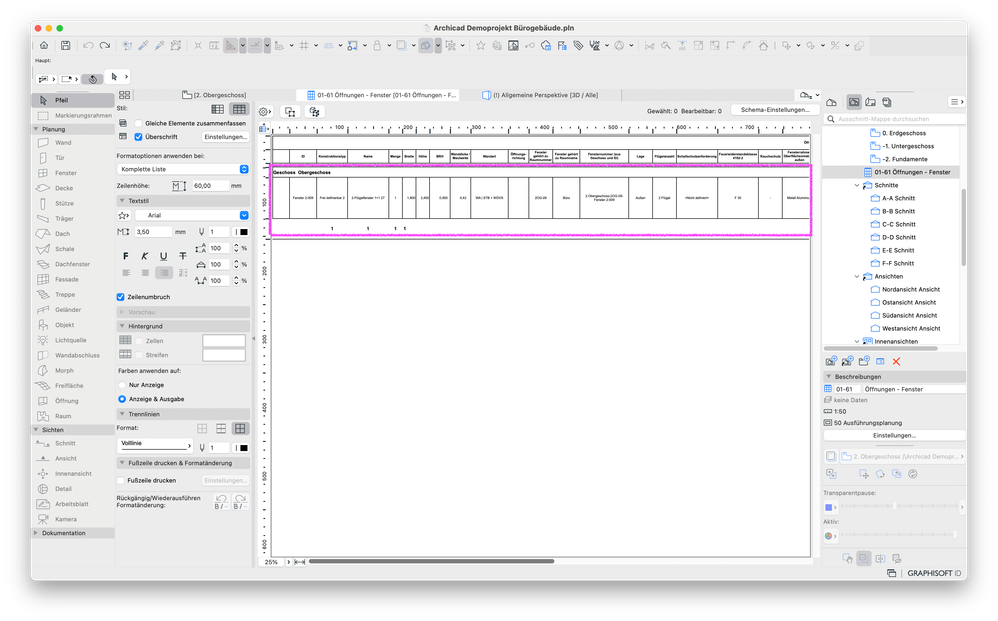Toggle the Zellen background checkbox
998x621 pixels.
[139, 341]
